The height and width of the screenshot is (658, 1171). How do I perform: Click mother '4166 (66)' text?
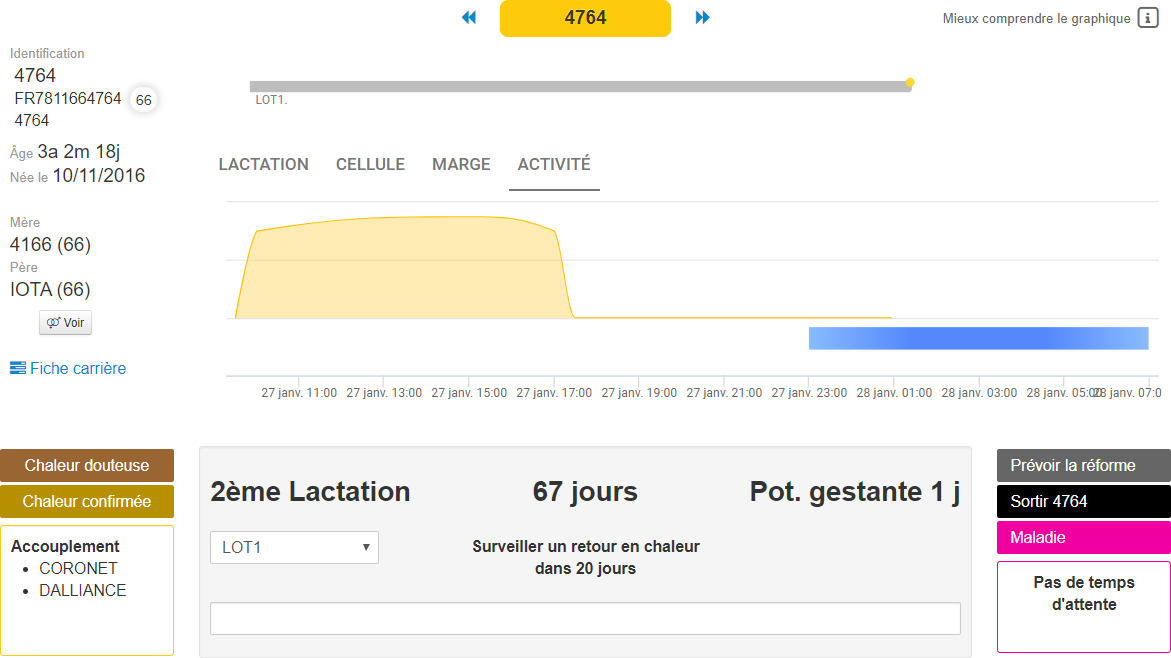pyautogui.click(x=50, y=244)
